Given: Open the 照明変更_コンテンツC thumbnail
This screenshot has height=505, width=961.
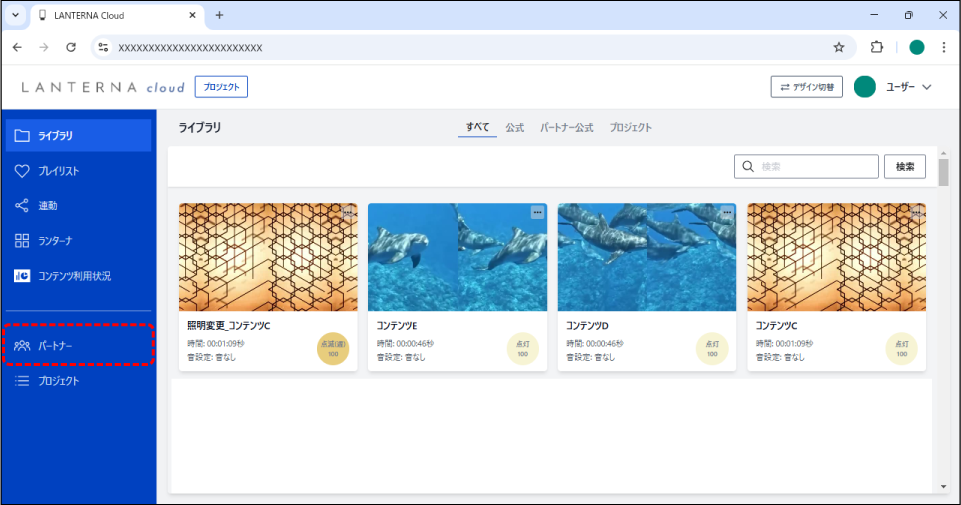Looking at the screenshot, I should (268, 258).
